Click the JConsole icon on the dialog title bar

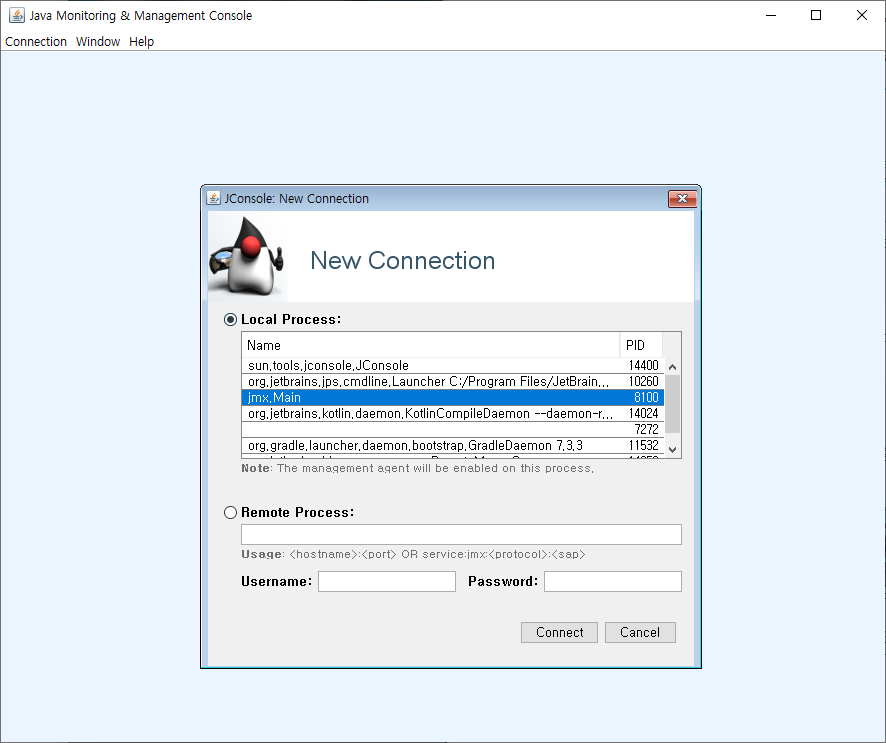pyautogui.click(x=213, y=198)
